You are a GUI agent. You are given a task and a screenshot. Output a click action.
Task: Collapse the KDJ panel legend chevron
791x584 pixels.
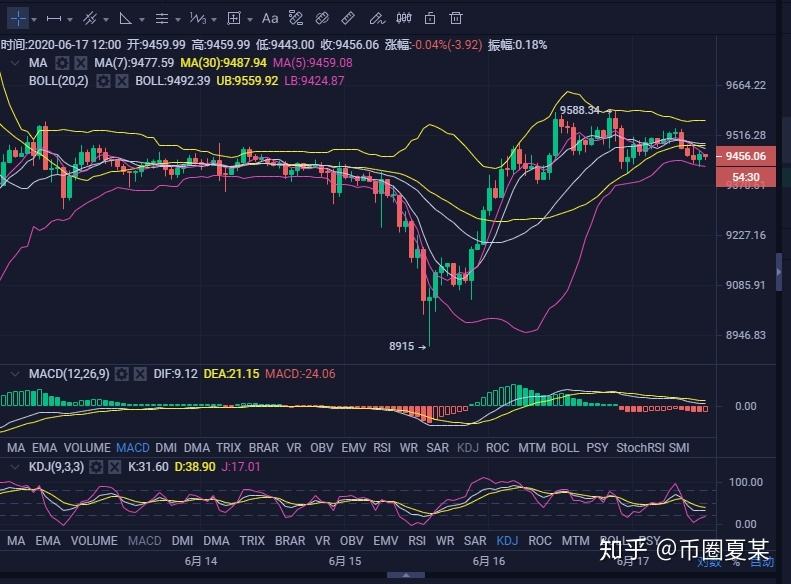[x=15, y=467]
